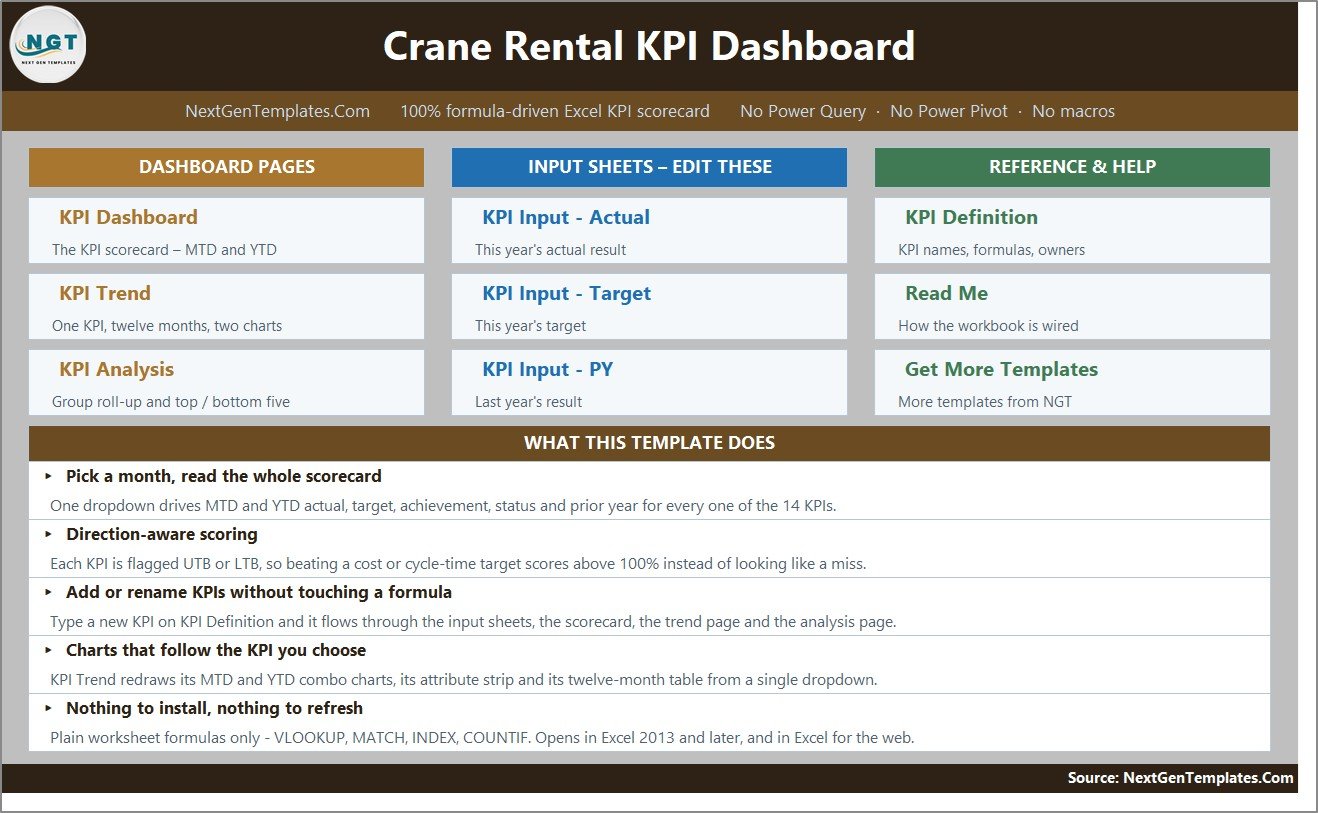Open the KPI Definition reference sheet
The image size is (1318, 813).
click(x=971, y=217)
